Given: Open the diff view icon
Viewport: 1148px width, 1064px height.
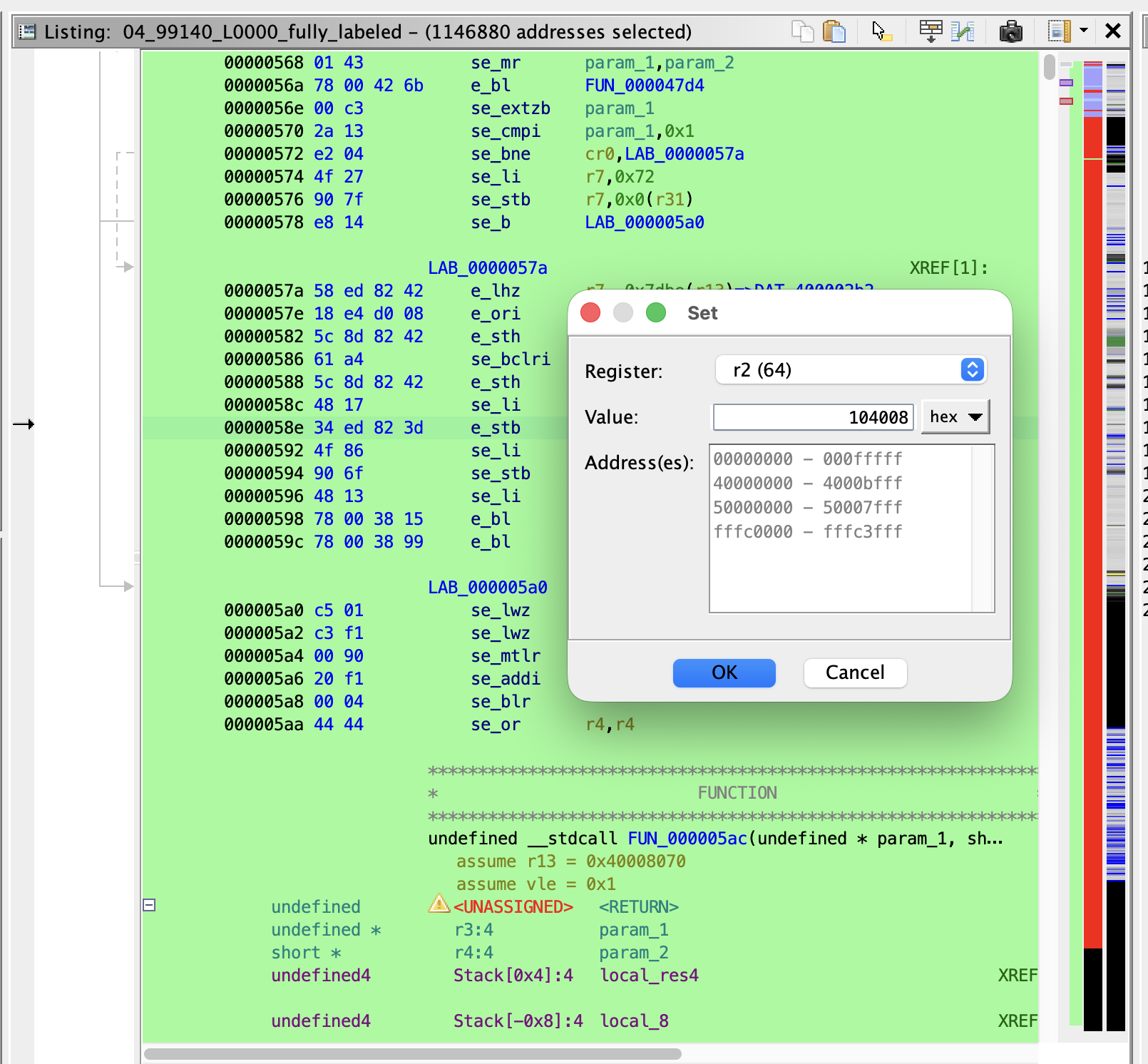Looking at the screenshot, I should (x=963, y=31).
